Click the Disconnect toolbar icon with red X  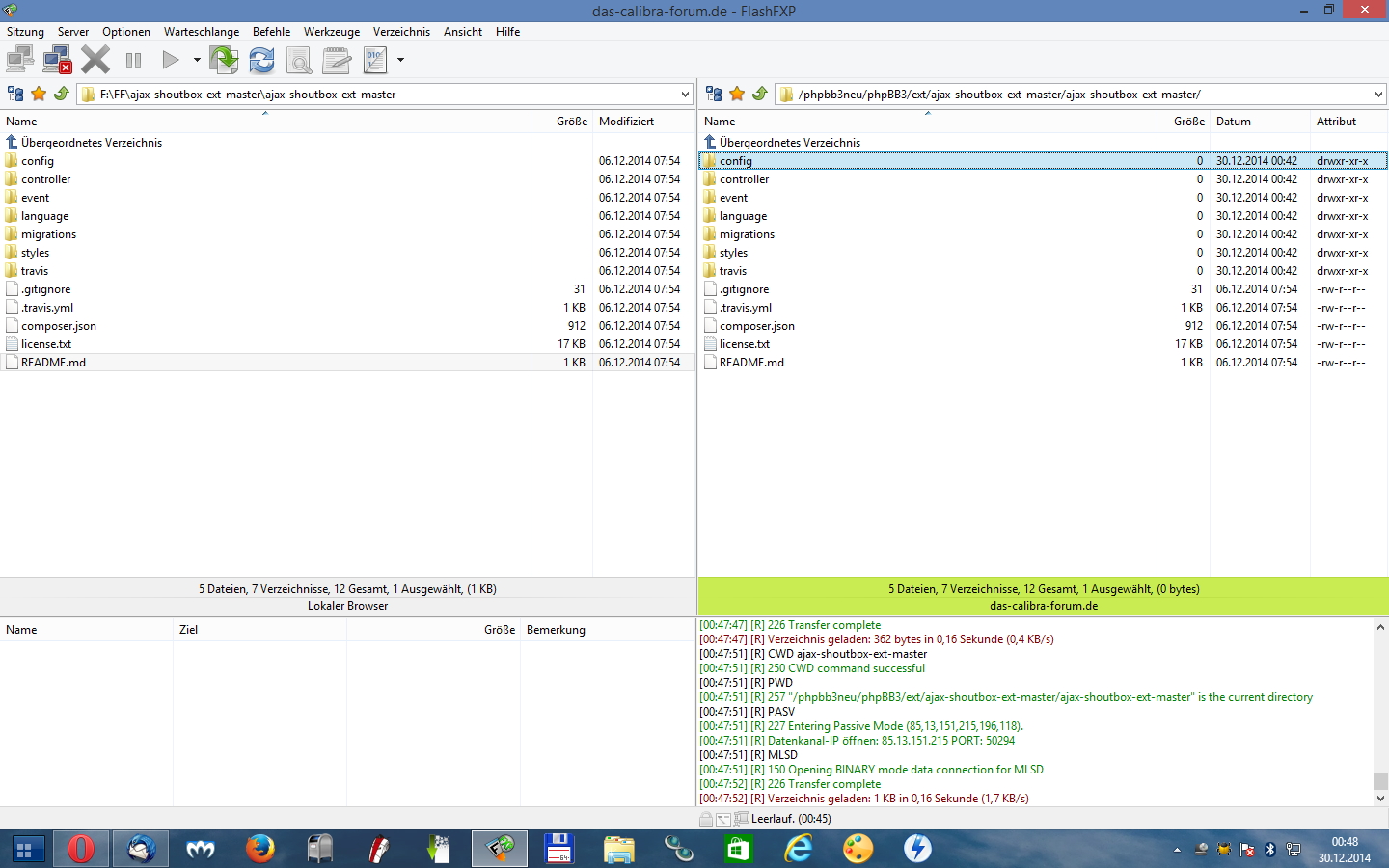[x=57, y=60]
